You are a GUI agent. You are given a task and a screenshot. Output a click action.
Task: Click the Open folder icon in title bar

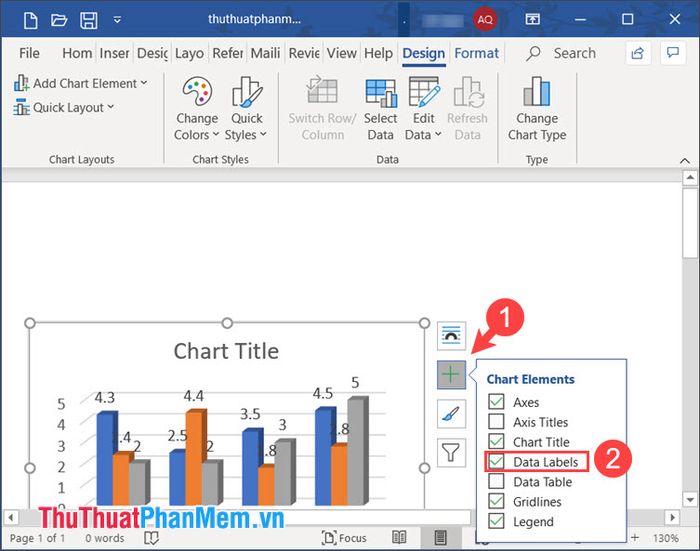[x=59, y=19]
